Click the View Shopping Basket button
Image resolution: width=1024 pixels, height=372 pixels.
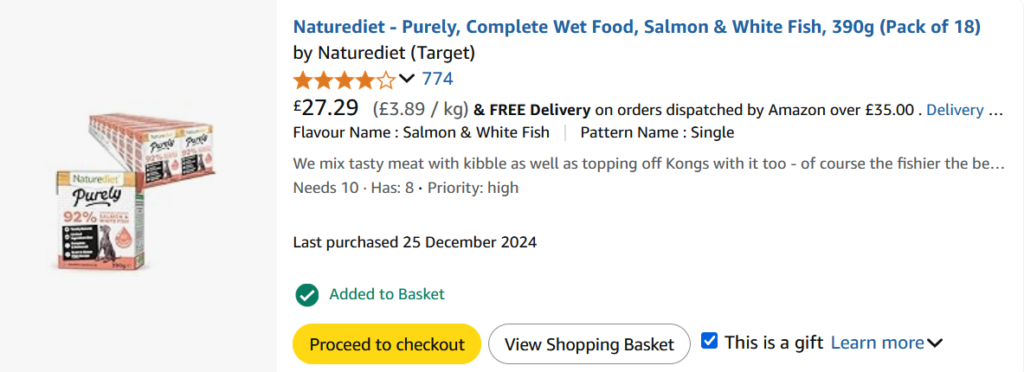coord(589,344)
